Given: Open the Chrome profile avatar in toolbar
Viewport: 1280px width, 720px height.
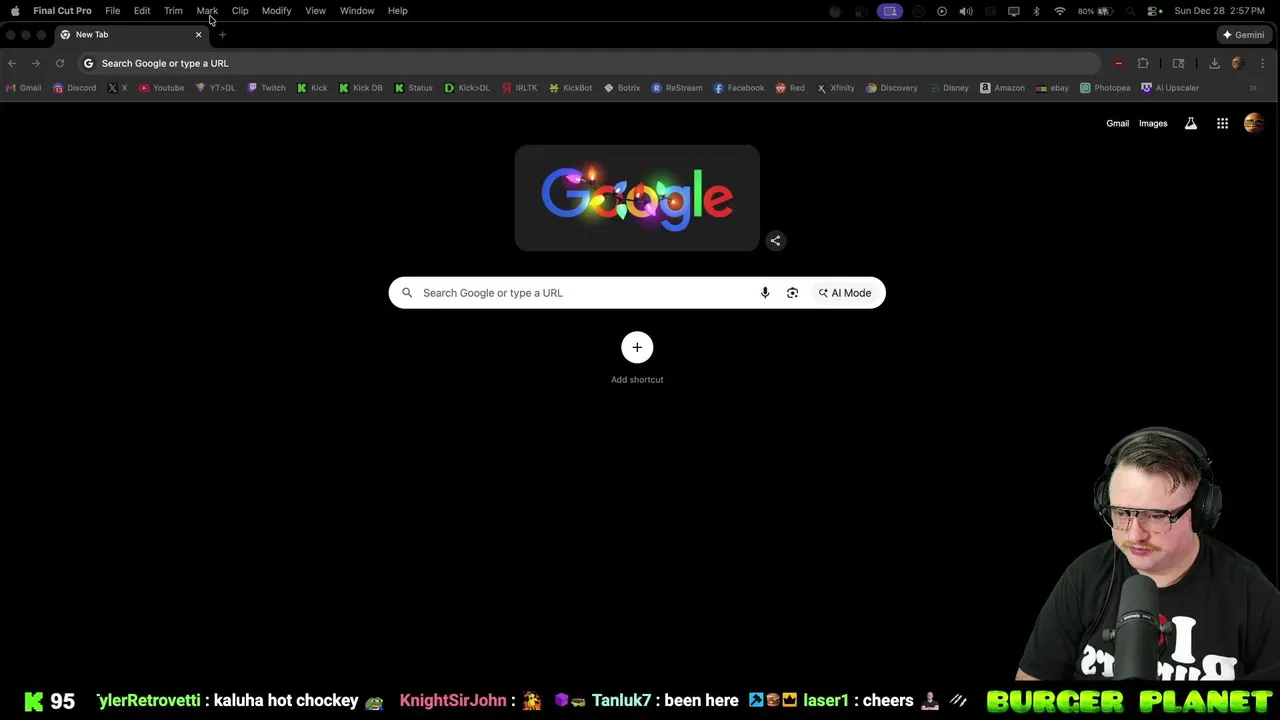Looking at the screenshot, I should (x=1238, y=63).
